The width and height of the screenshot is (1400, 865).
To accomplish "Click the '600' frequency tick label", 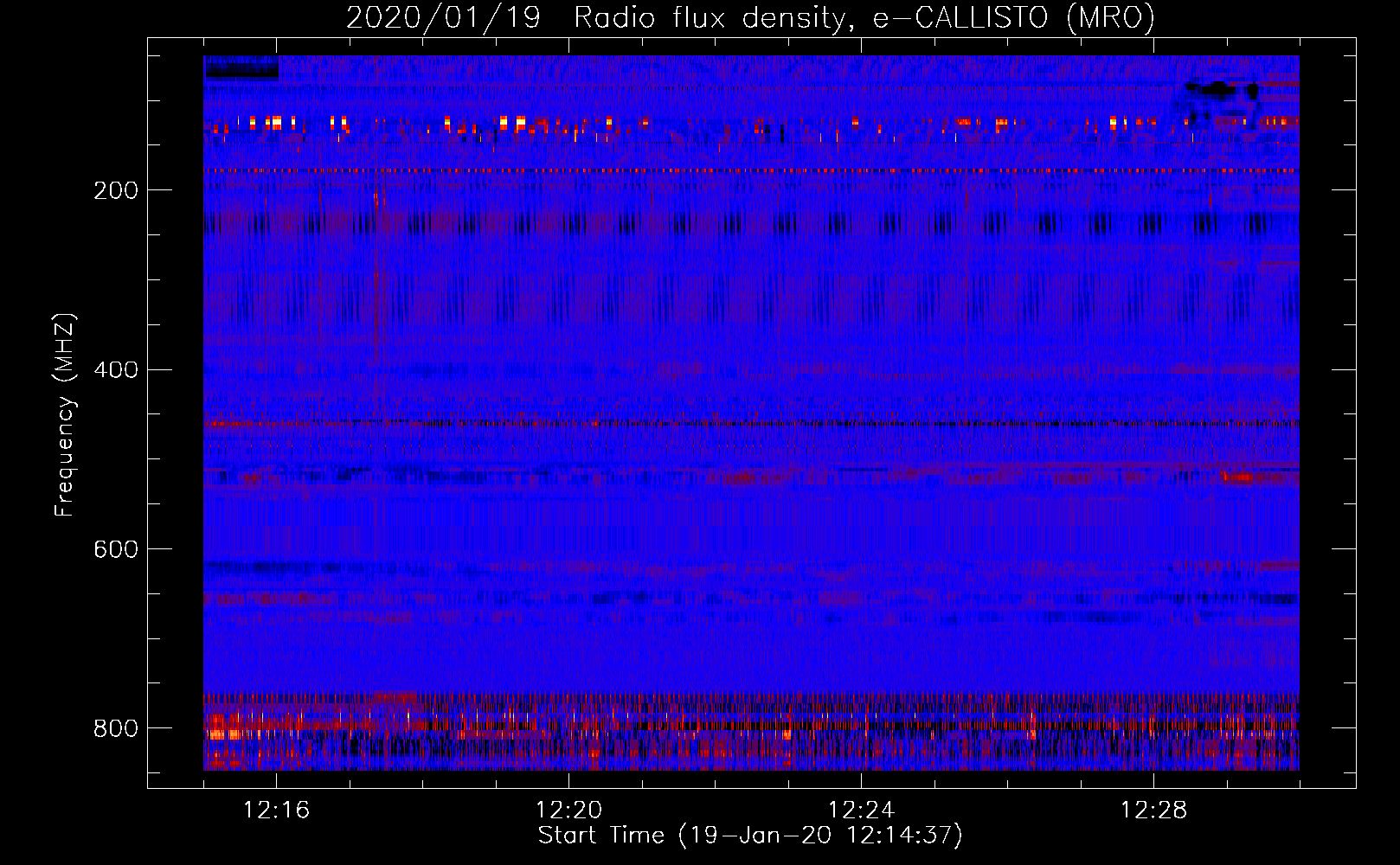I will [x=115, y=549].
